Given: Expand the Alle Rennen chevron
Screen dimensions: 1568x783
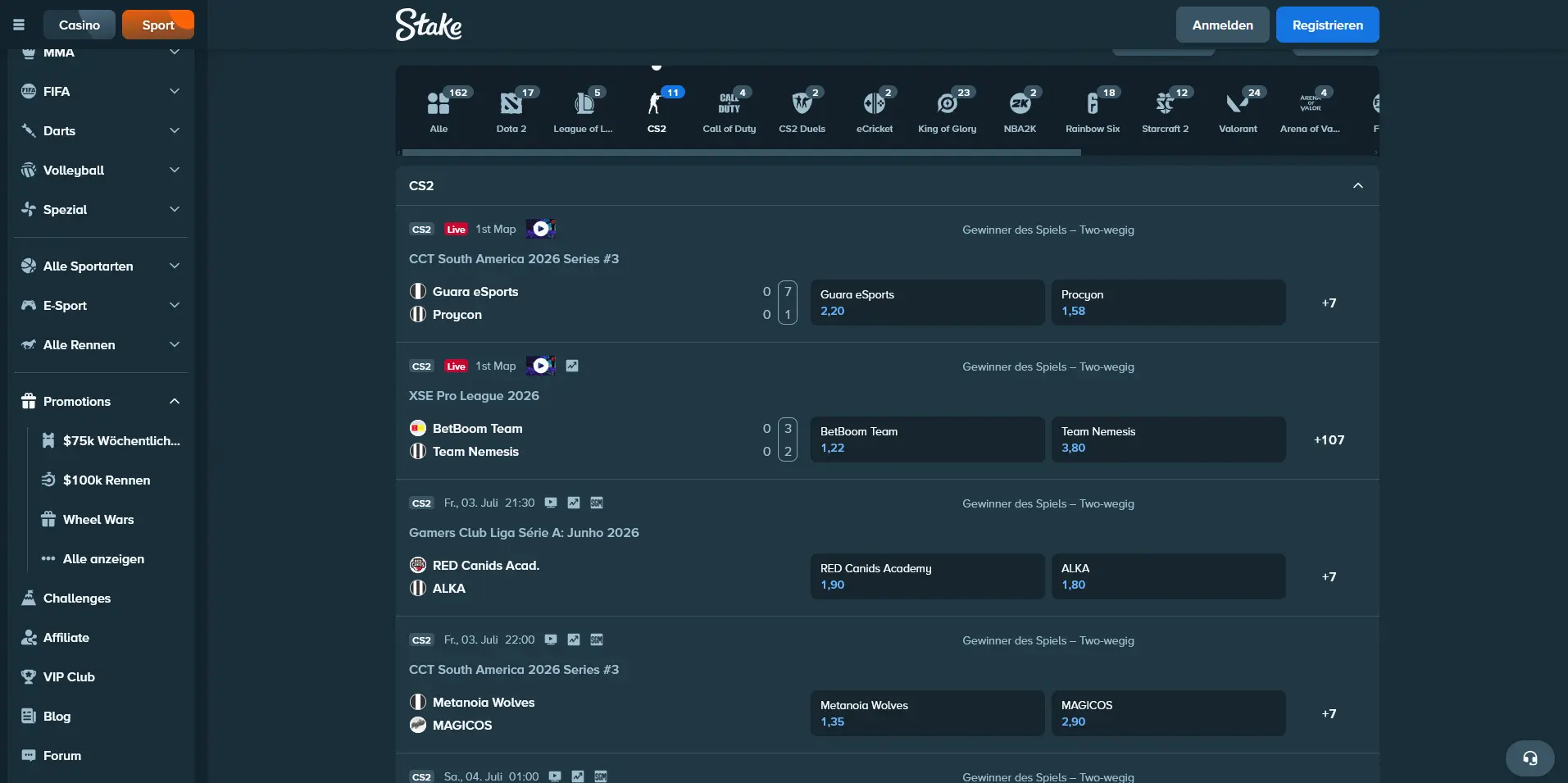Looking at the screenshot, I should [x=175, y=344].
